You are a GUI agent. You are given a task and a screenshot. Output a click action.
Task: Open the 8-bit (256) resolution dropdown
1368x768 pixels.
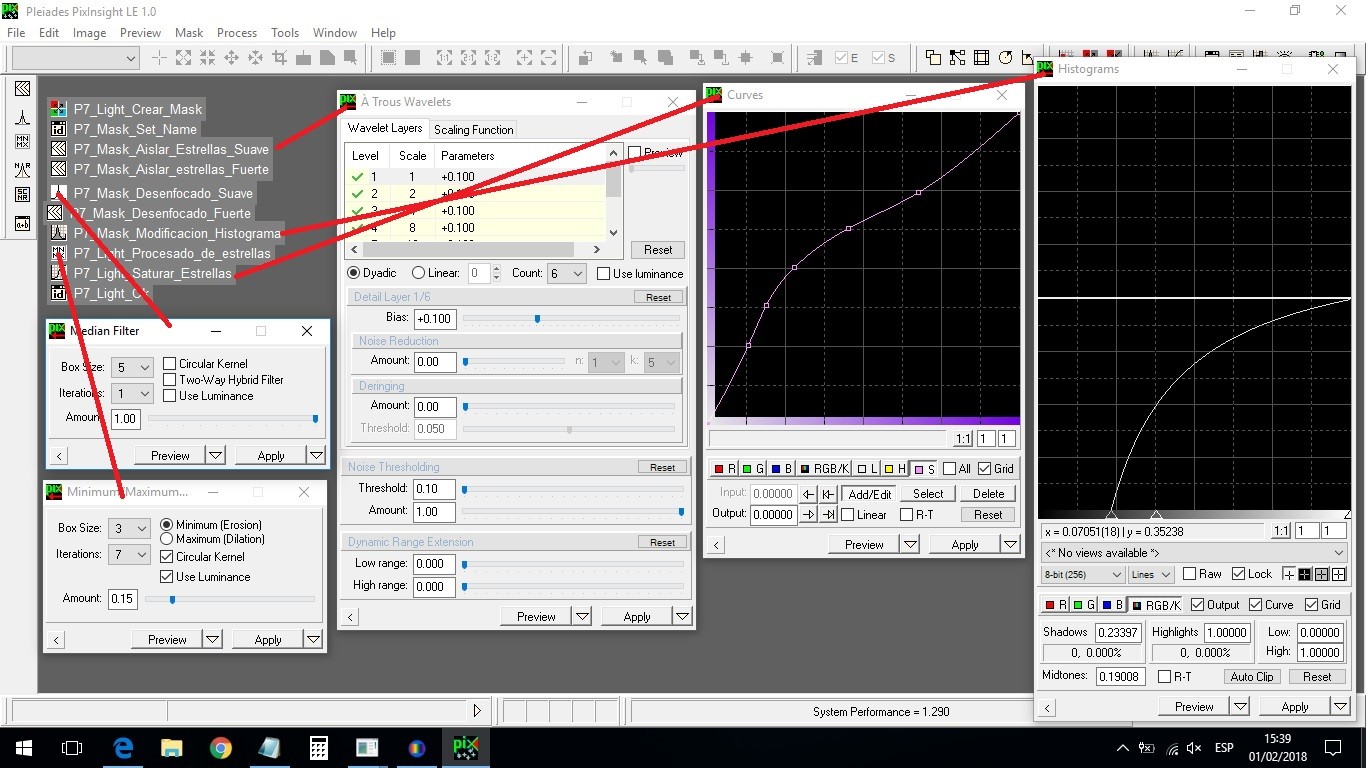[x=1083, y=574]
